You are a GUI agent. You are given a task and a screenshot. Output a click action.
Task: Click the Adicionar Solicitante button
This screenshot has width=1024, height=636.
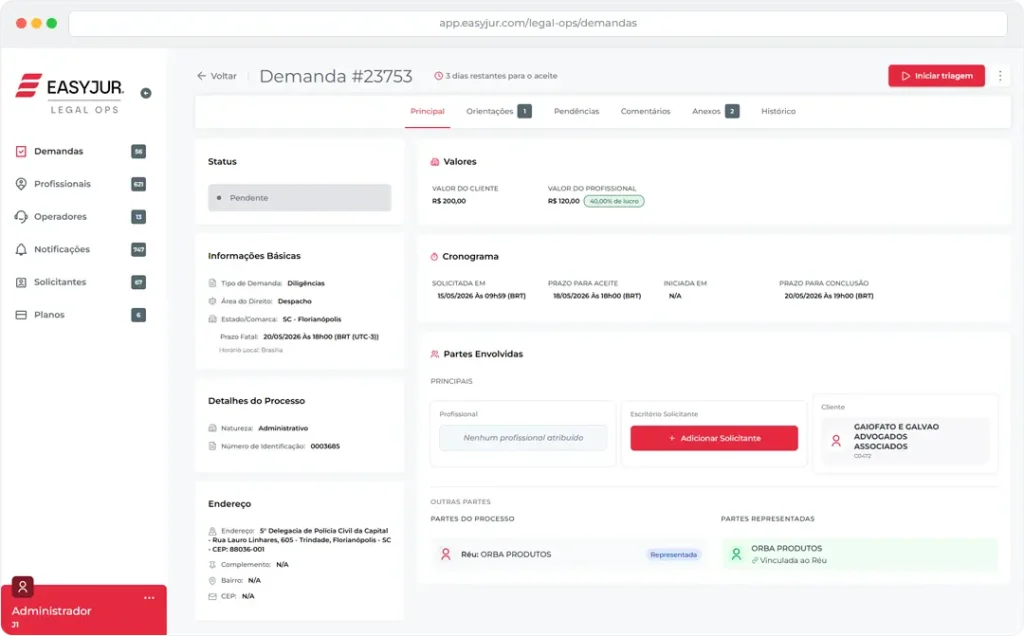click(x=714, y=438)
